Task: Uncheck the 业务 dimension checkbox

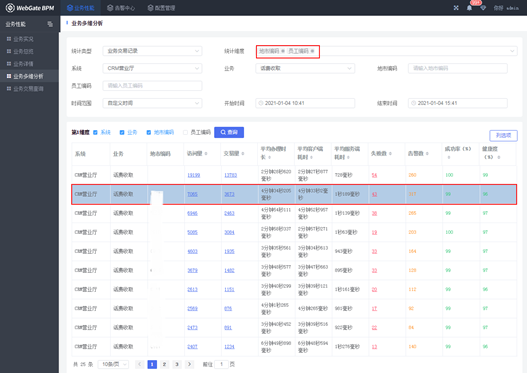Action: (122, 132)
